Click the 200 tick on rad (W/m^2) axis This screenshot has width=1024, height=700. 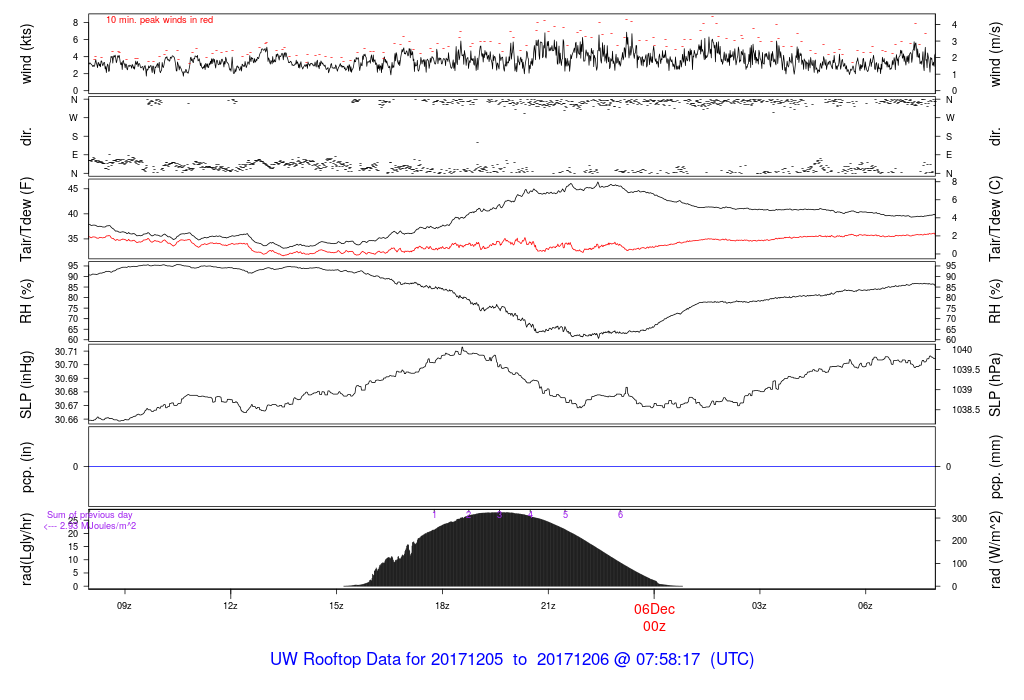click(x=959, y=541)
